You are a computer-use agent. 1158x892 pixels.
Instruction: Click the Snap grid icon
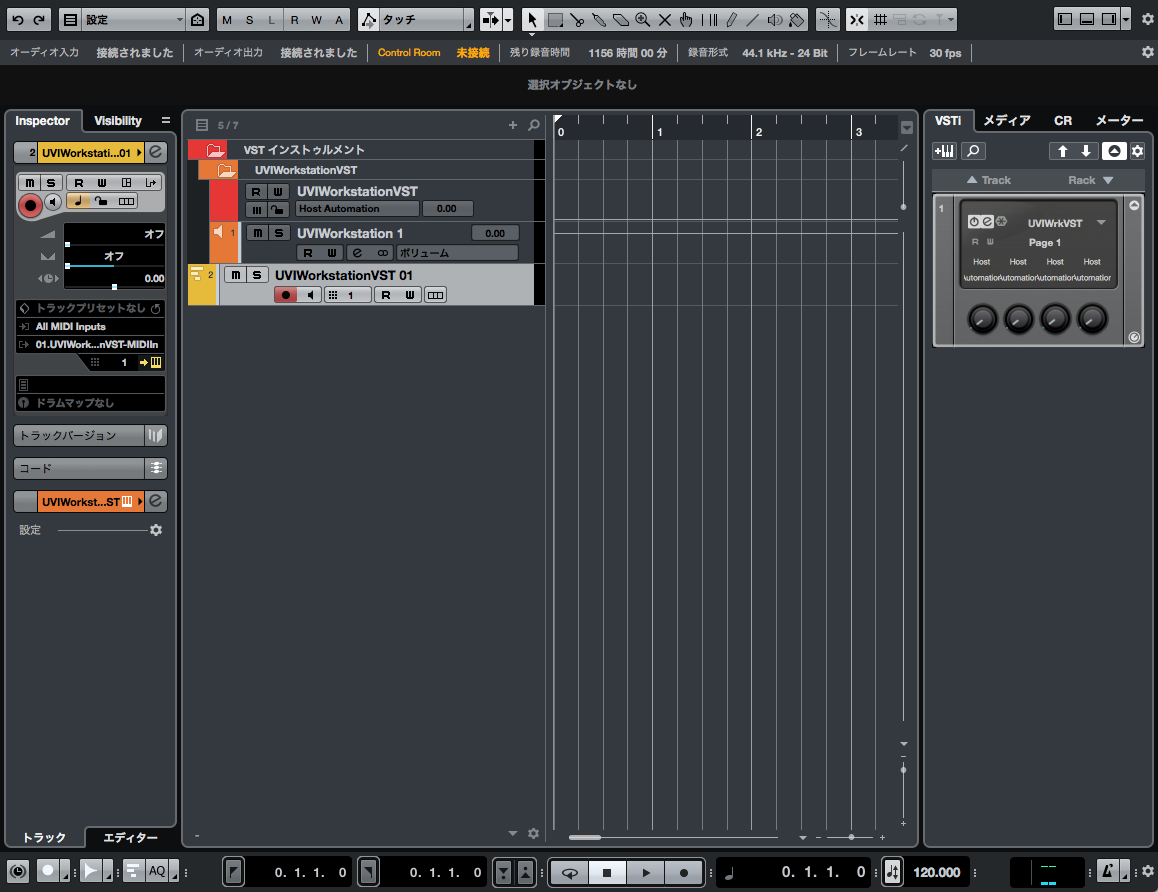click(880, 20)
